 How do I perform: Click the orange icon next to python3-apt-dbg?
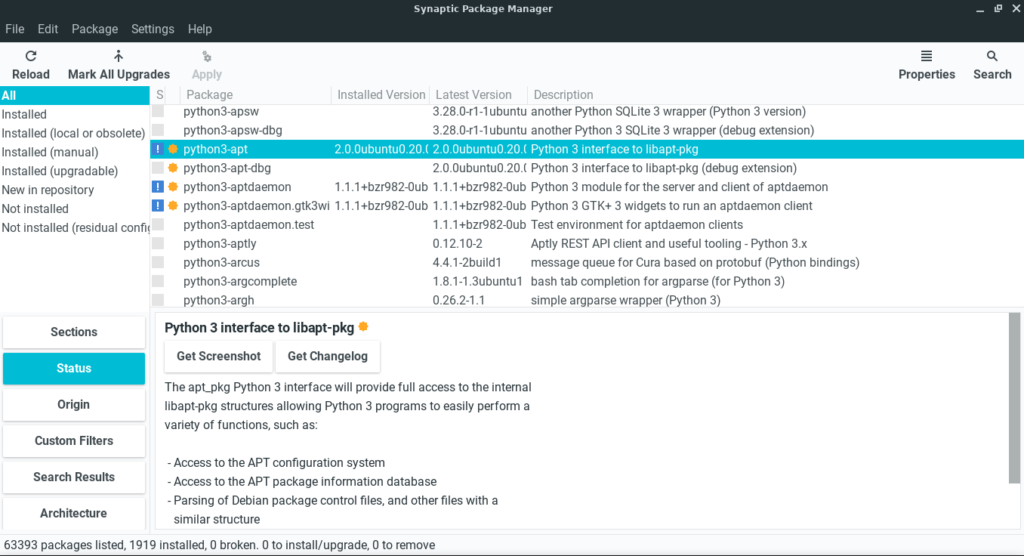[173, 168]
